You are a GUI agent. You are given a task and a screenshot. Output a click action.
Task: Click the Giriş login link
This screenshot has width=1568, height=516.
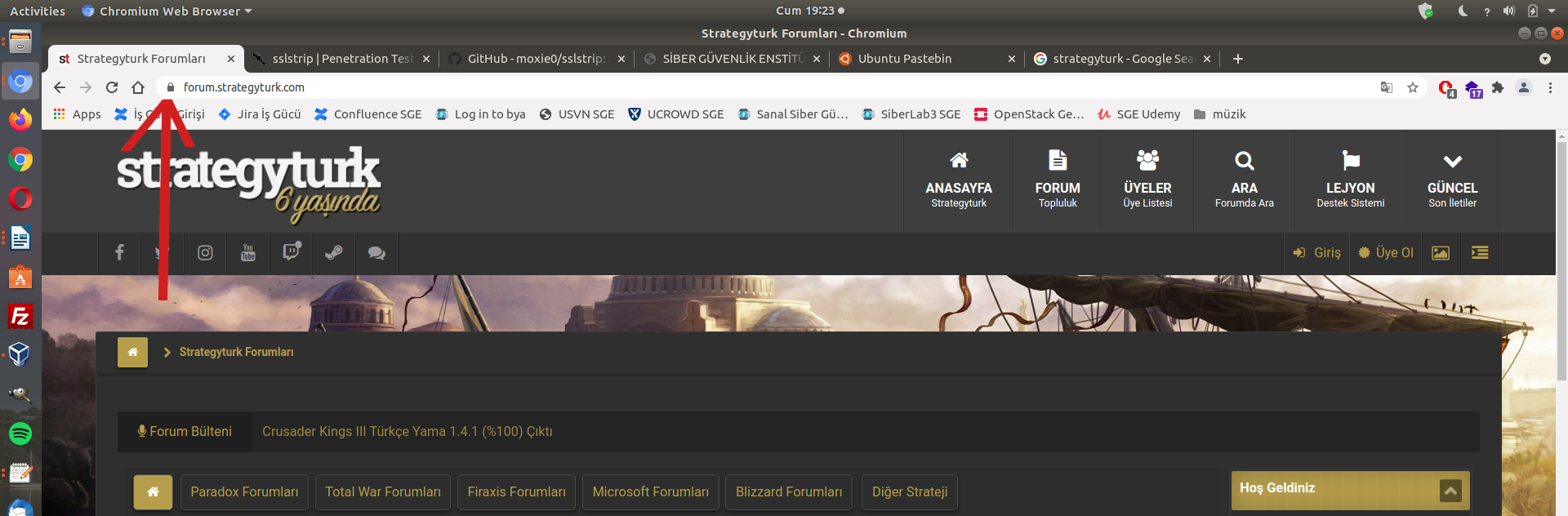point(1316,253)
